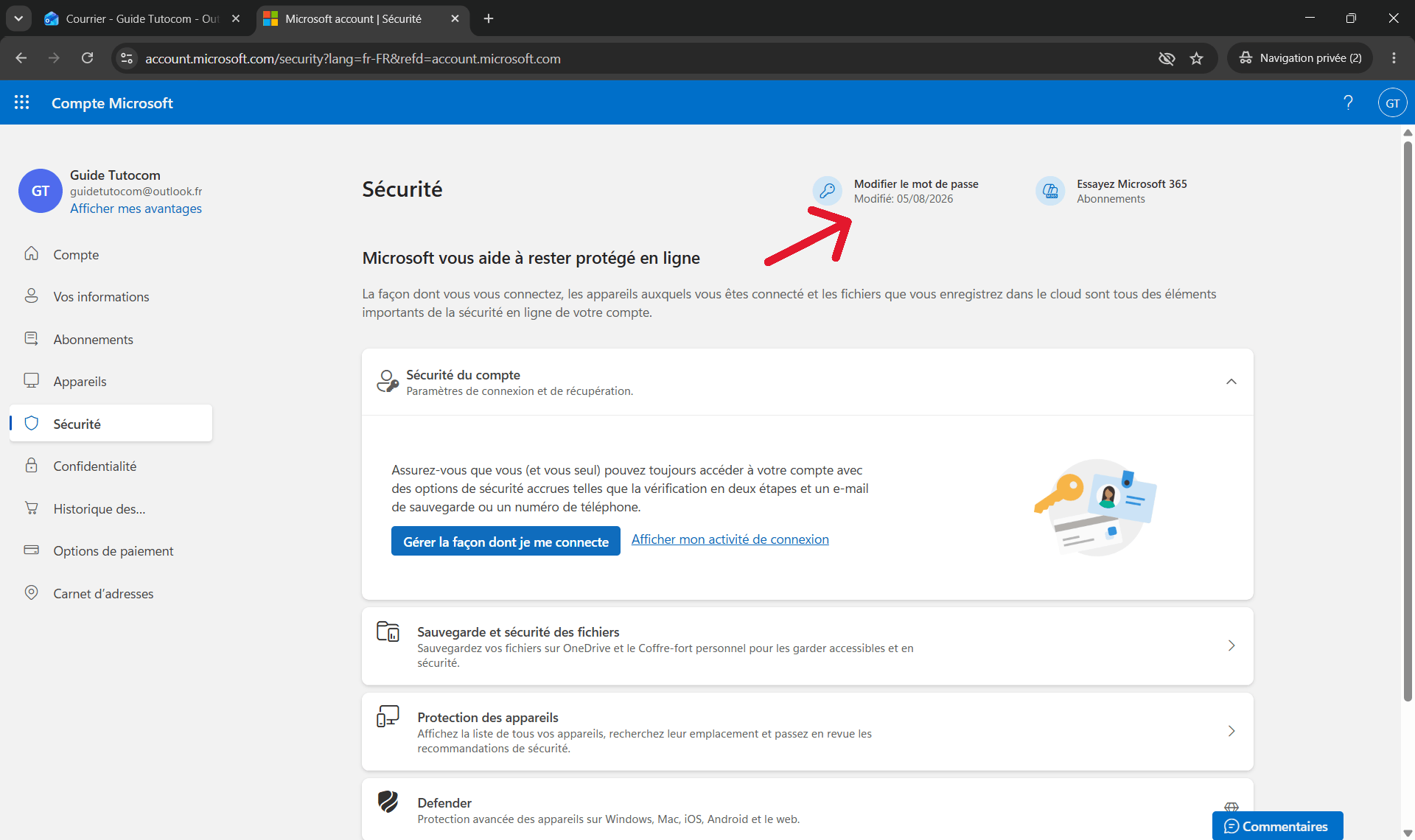Click the Compte Microsoft header title
This screenshot has width=1415, height=840.
point(112,103)
